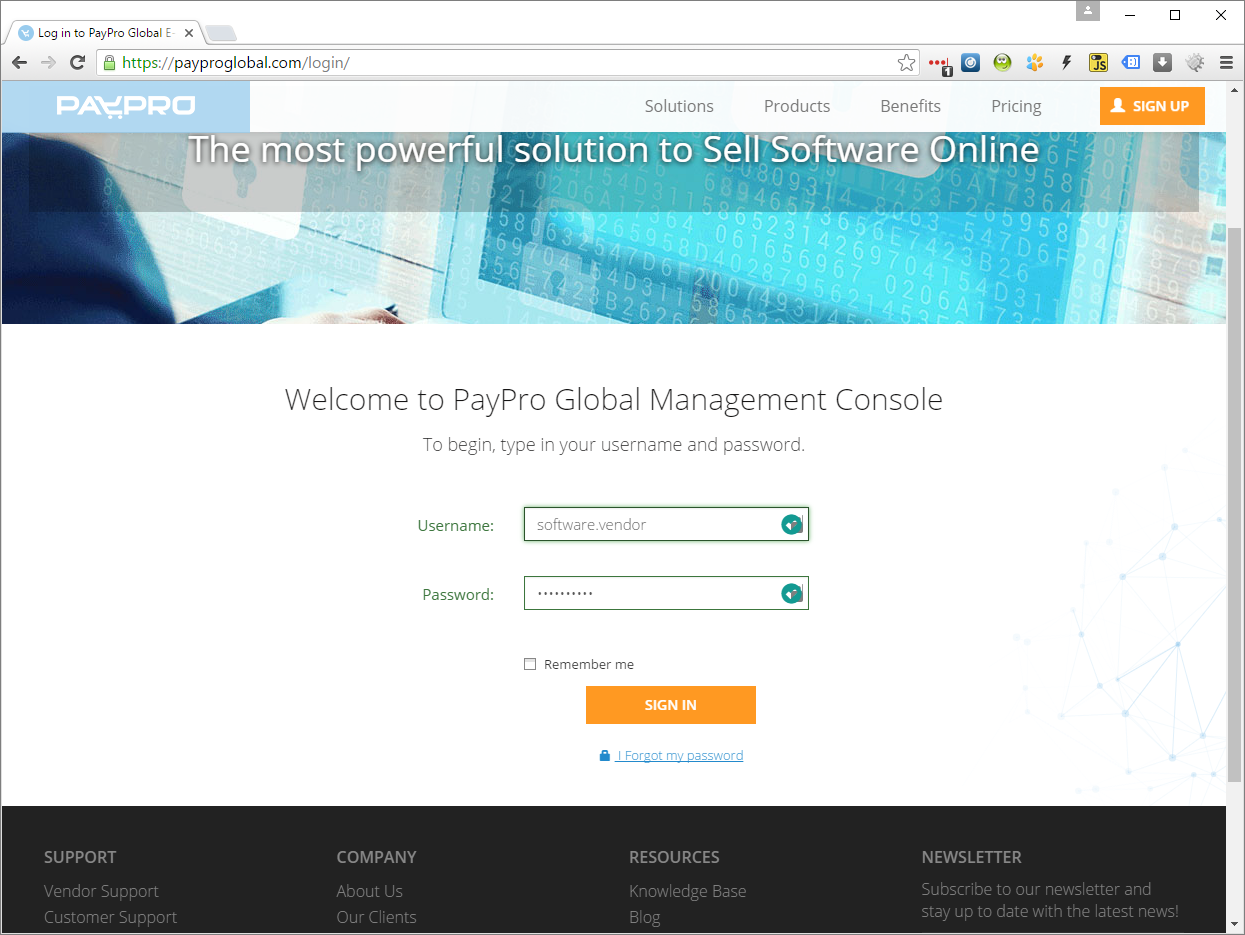Image resolution: width=1245 pixels, height=935 pixels.
Task: Open the Products menu
Action: pyautogui.click(x=797, y=106)
